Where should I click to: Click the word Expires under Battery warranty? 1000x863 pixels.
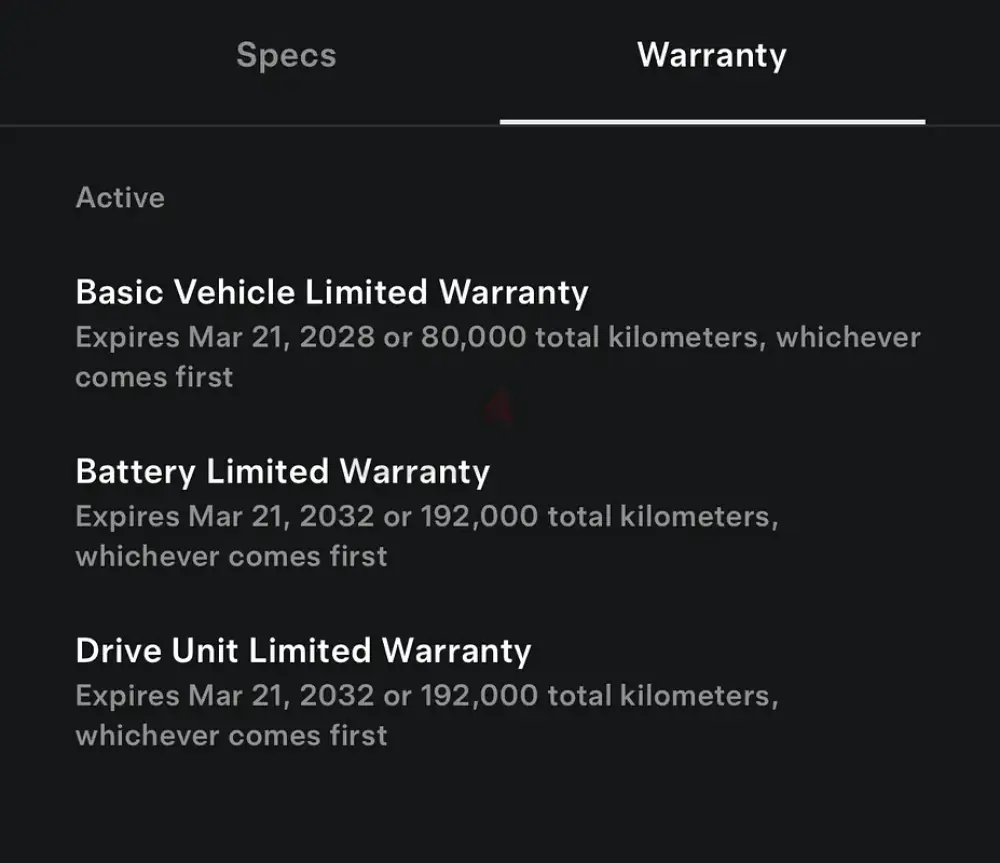point(126,517)
